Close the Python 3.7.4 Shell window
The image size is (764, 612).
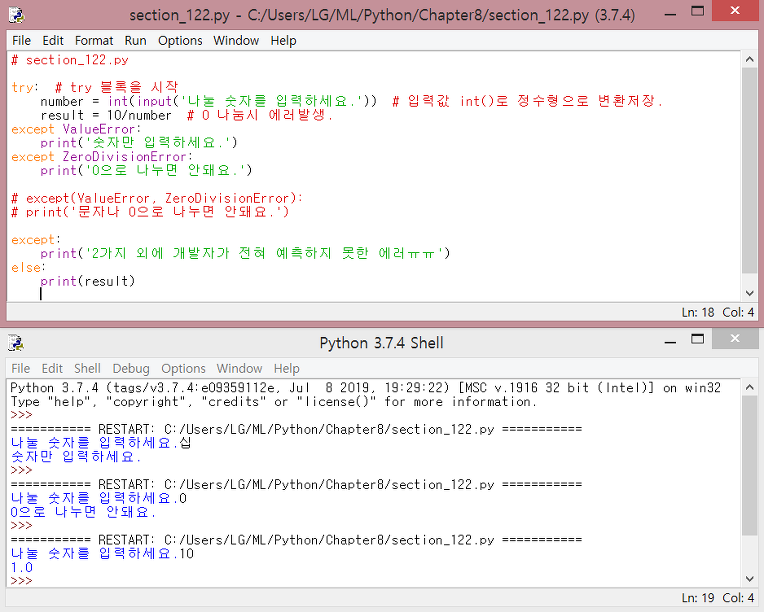pyautogui.click(x=735, y=338)
